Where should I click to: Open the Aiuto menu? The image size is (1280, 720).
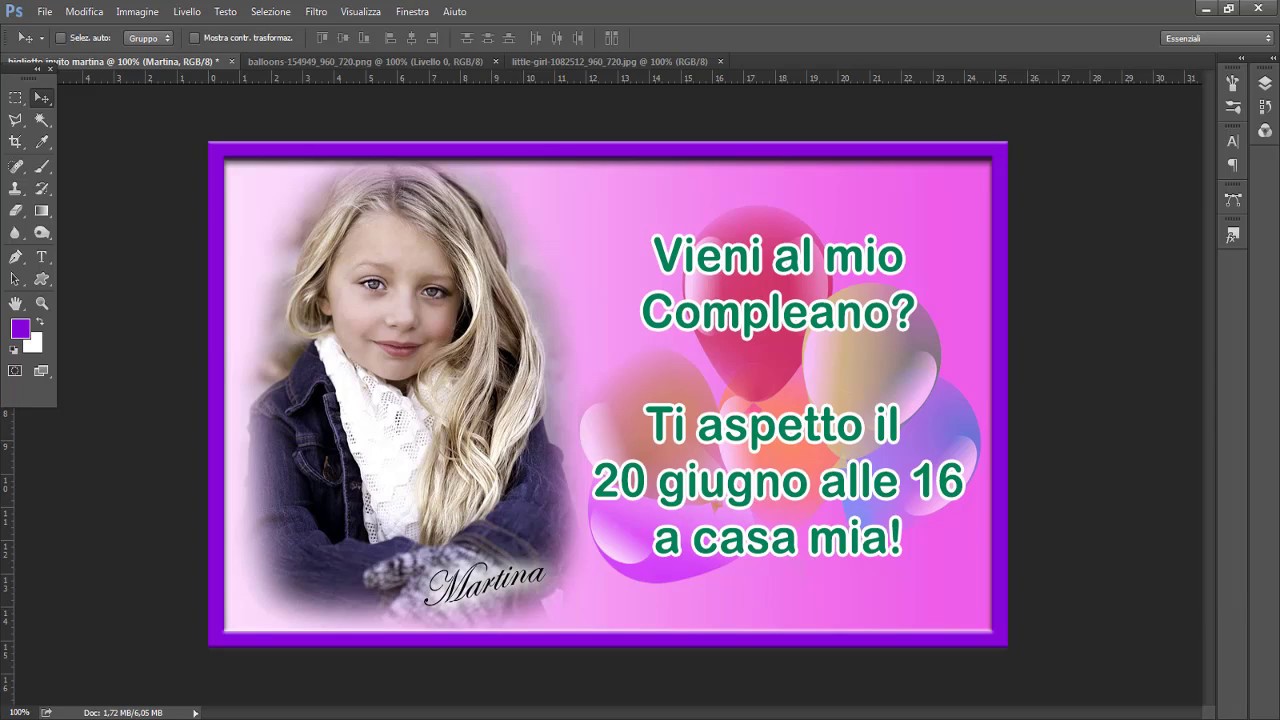point(455,11)
